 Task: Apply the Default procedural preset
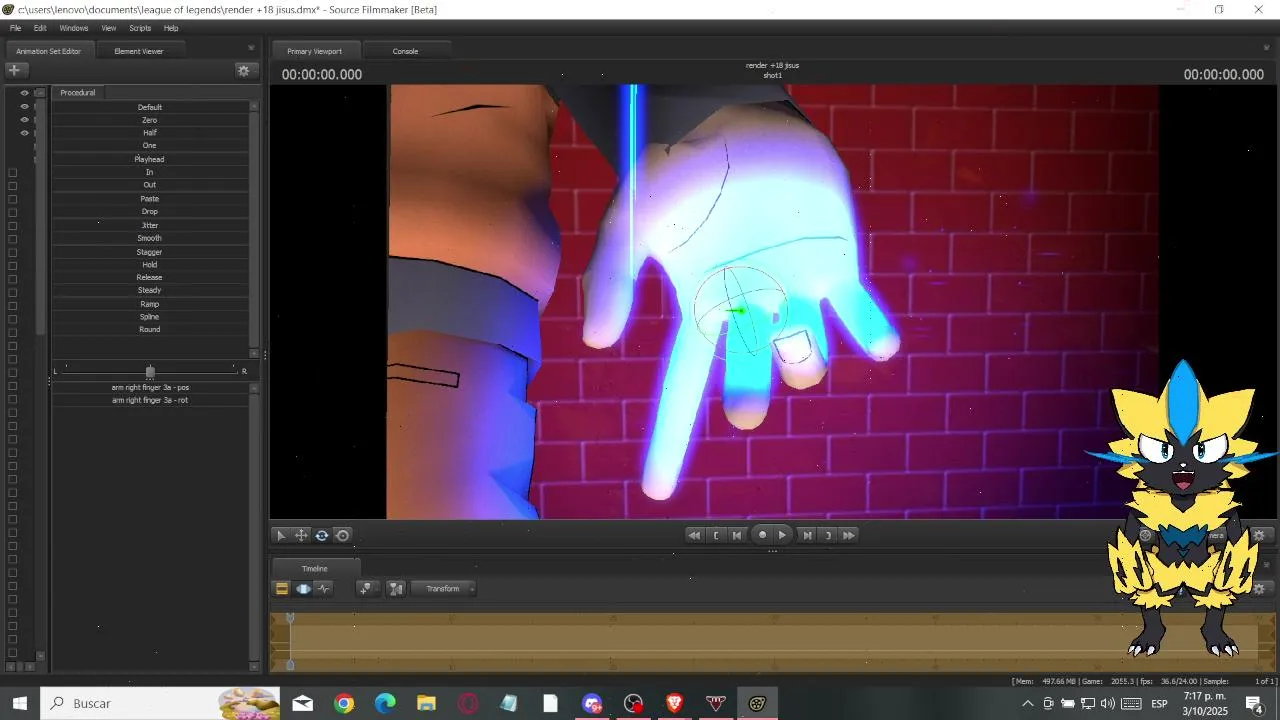[150, 107]
